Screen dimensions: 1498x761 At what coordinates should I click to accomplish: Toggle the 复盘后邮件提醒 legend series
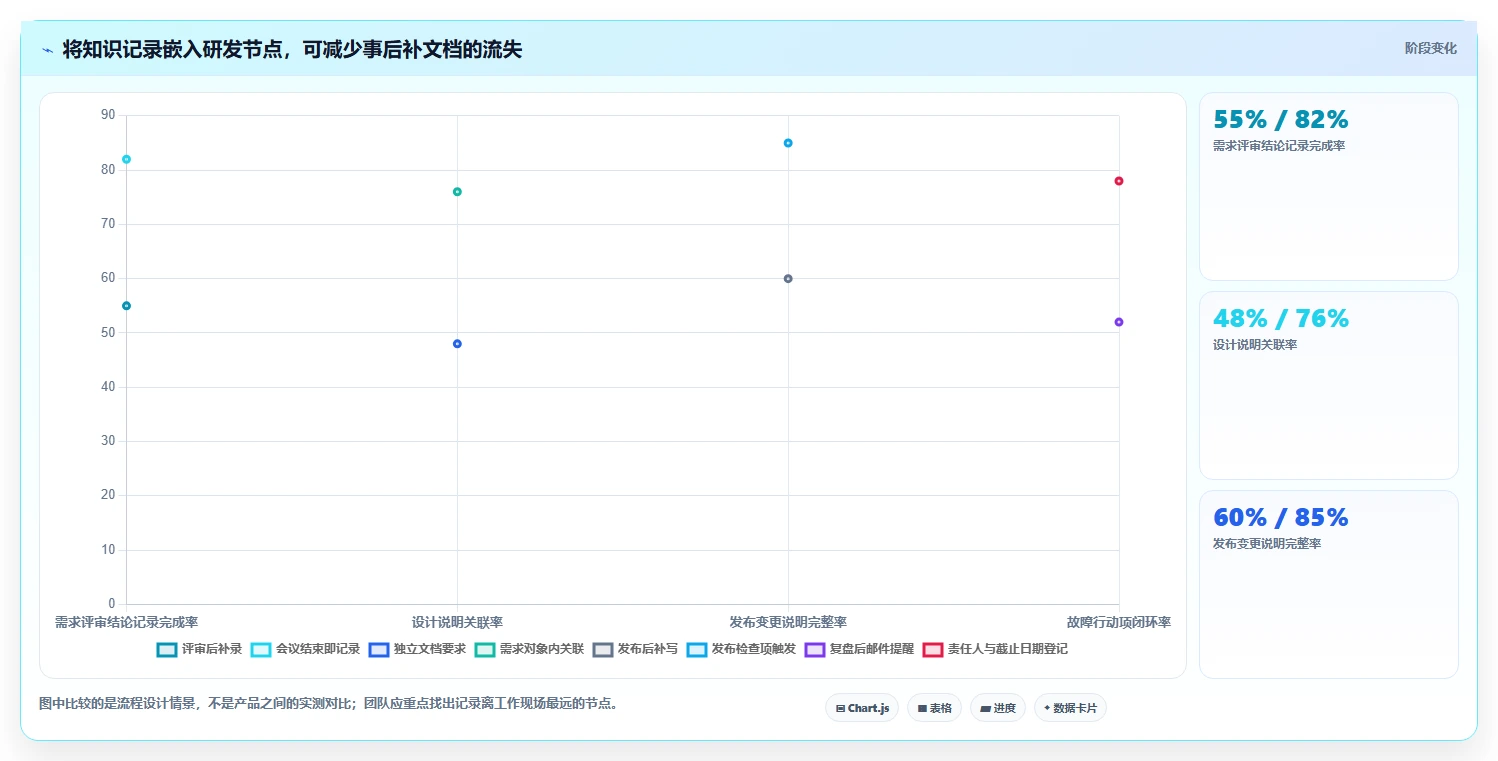[859, 649]
